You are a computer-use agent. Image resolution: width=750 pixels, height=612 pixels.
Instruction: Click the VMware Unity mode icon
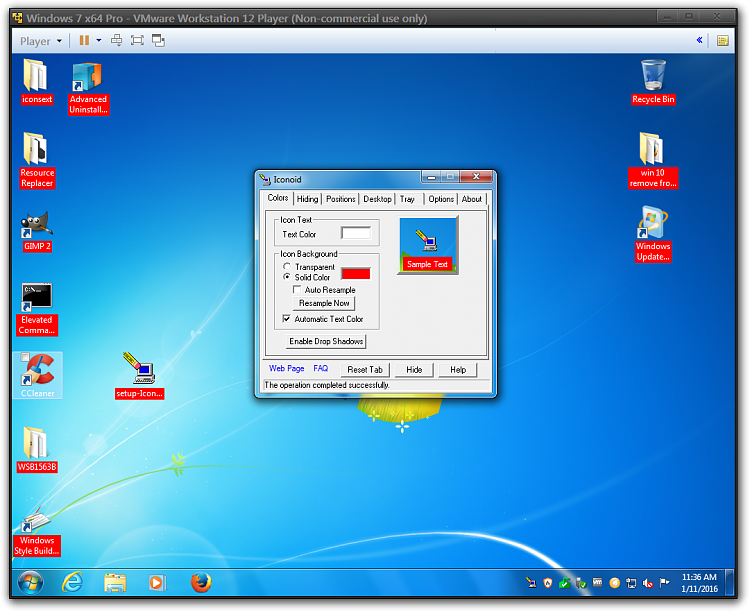158,40
